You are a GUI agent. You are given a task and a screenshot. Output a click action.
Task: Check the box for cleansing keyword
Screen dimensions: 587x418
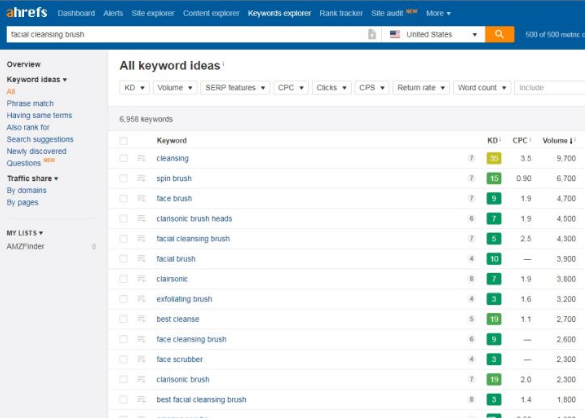point(124,158)
